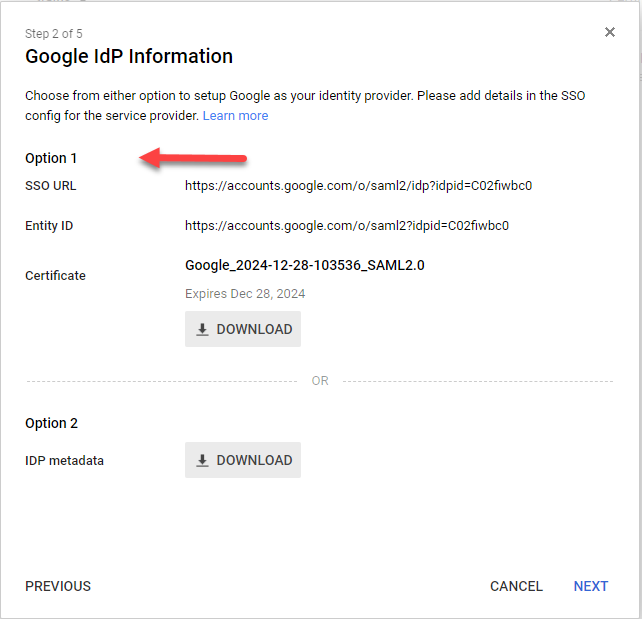The width and height of the screenshot is (642, 619).
Task: Click the Entity ID label
Action: click(x=49, y=226)
